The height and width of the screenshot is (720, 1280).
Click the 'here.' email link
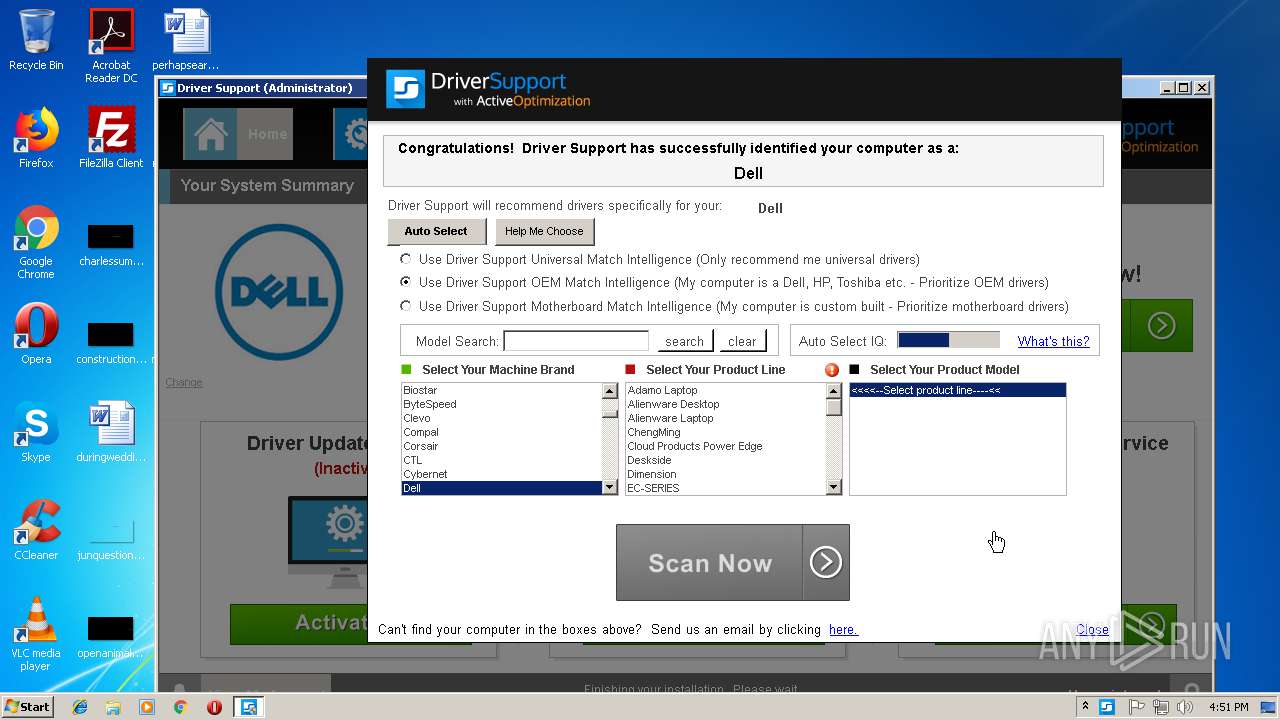point(843,629)
